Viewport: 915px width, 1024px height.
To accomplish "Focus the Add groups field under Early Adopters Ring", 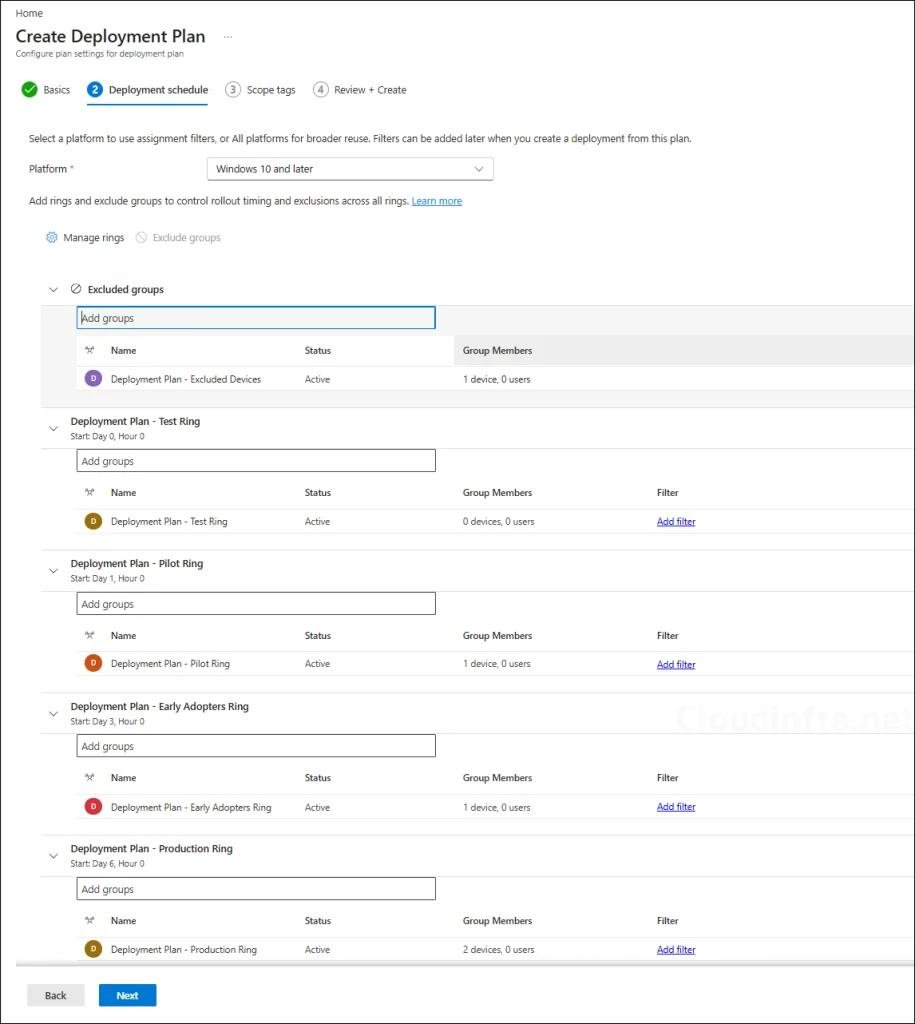I will click(x=256, y=746).
